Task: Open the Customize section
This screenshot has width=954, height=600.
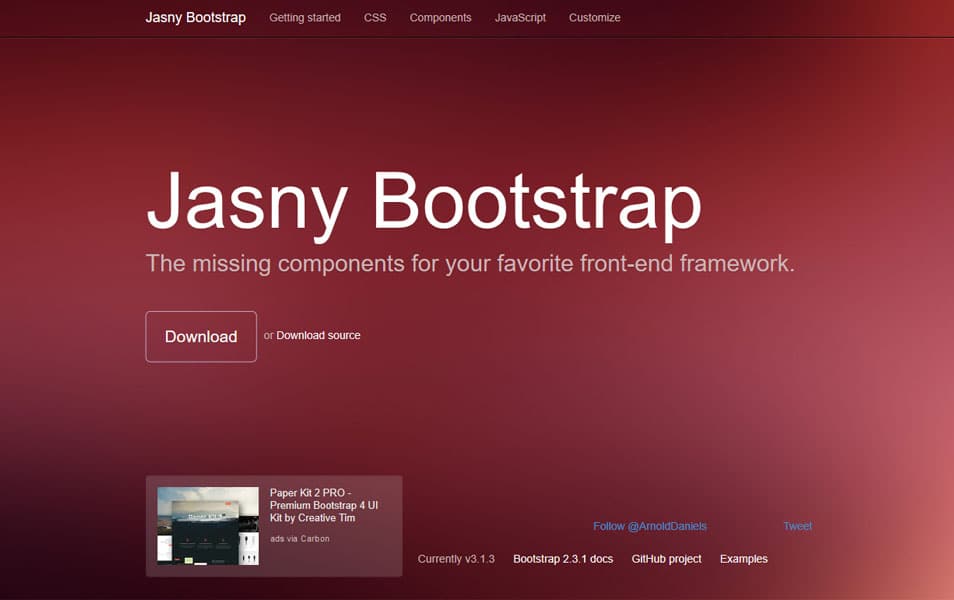Action: [594, 17]
